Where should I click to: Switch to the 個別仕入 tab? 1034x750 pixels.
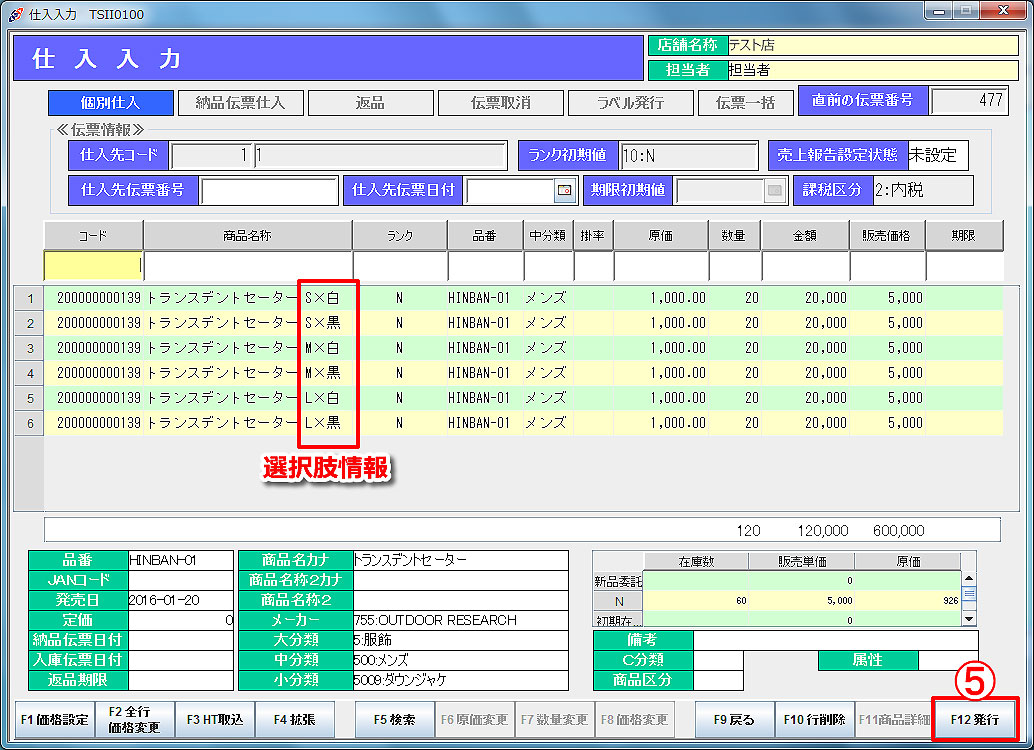(109, 103)
